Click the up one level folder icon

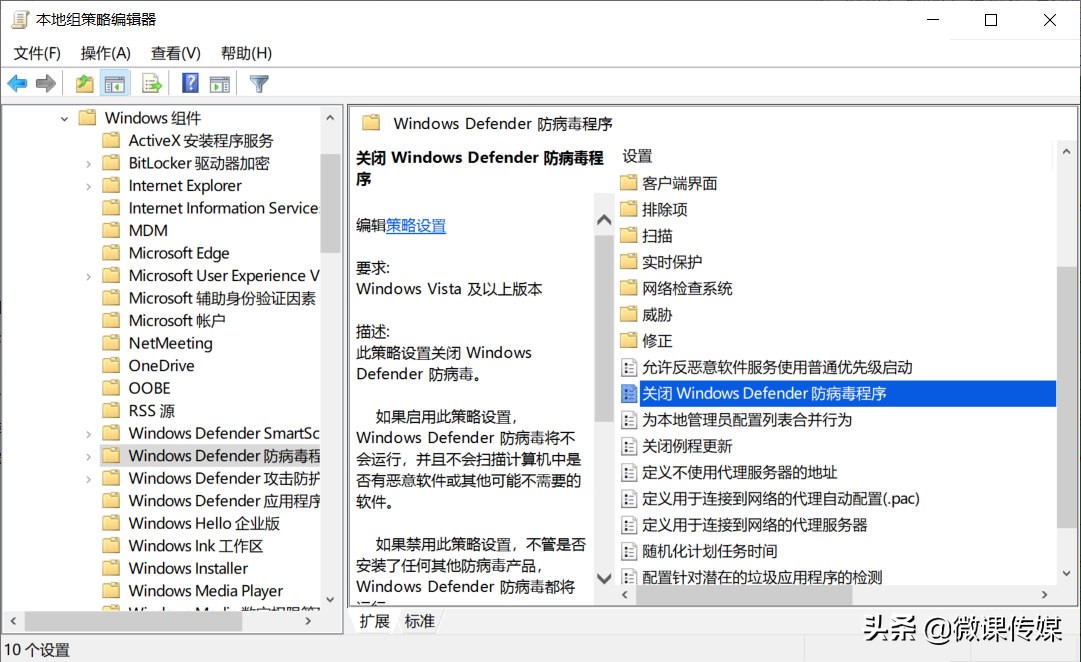(84, 83)
